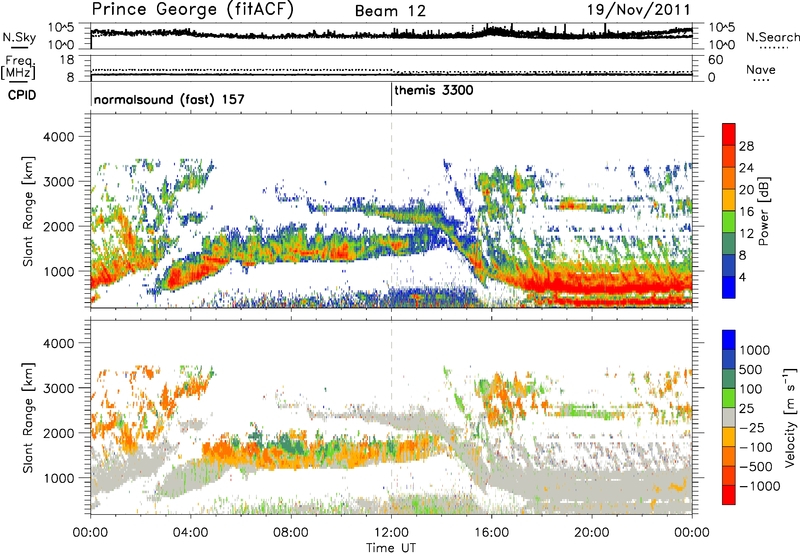Click the 'Beam 12' label

pyautogui.click(x=390, y=11)
